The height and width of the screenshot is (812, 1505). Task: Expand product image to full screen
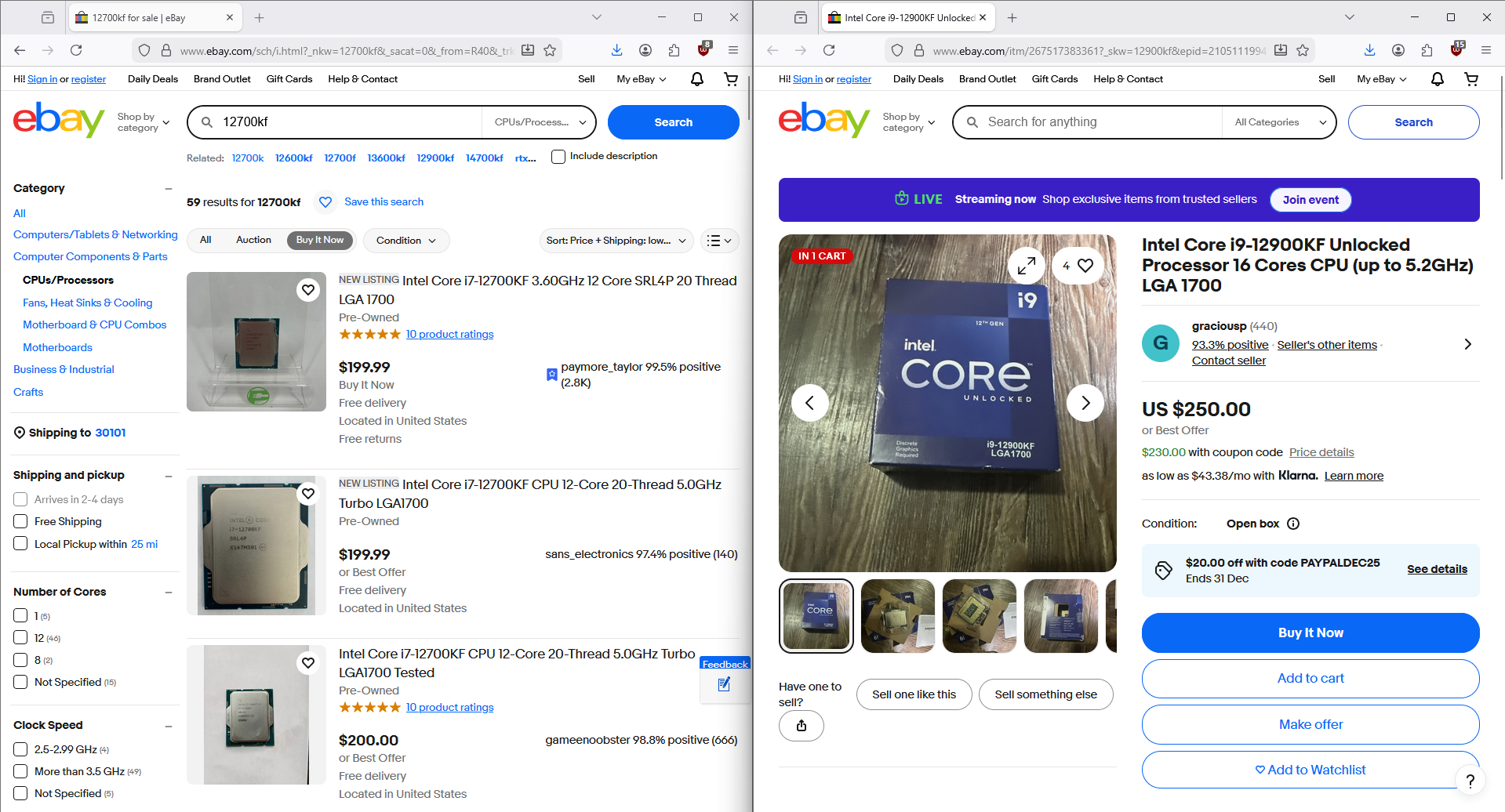pyautogui.click(x=1026, y=266)
